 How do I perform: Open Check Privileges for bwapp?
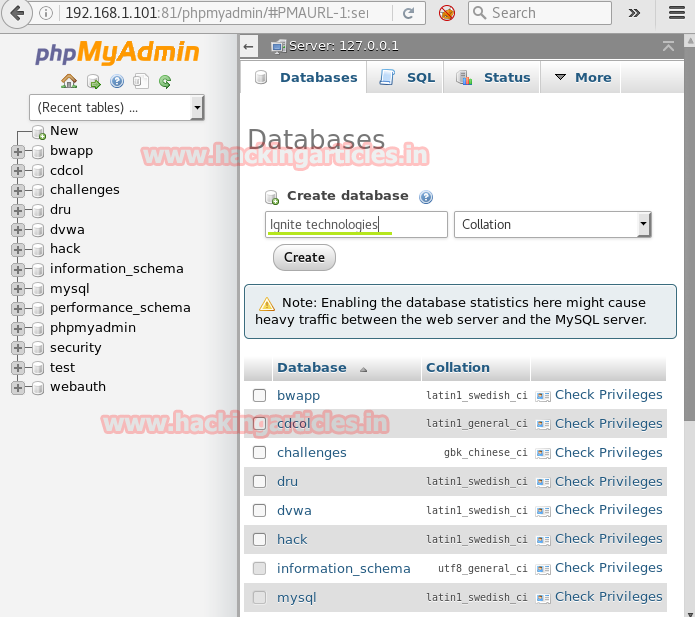[x=608, y=394]
